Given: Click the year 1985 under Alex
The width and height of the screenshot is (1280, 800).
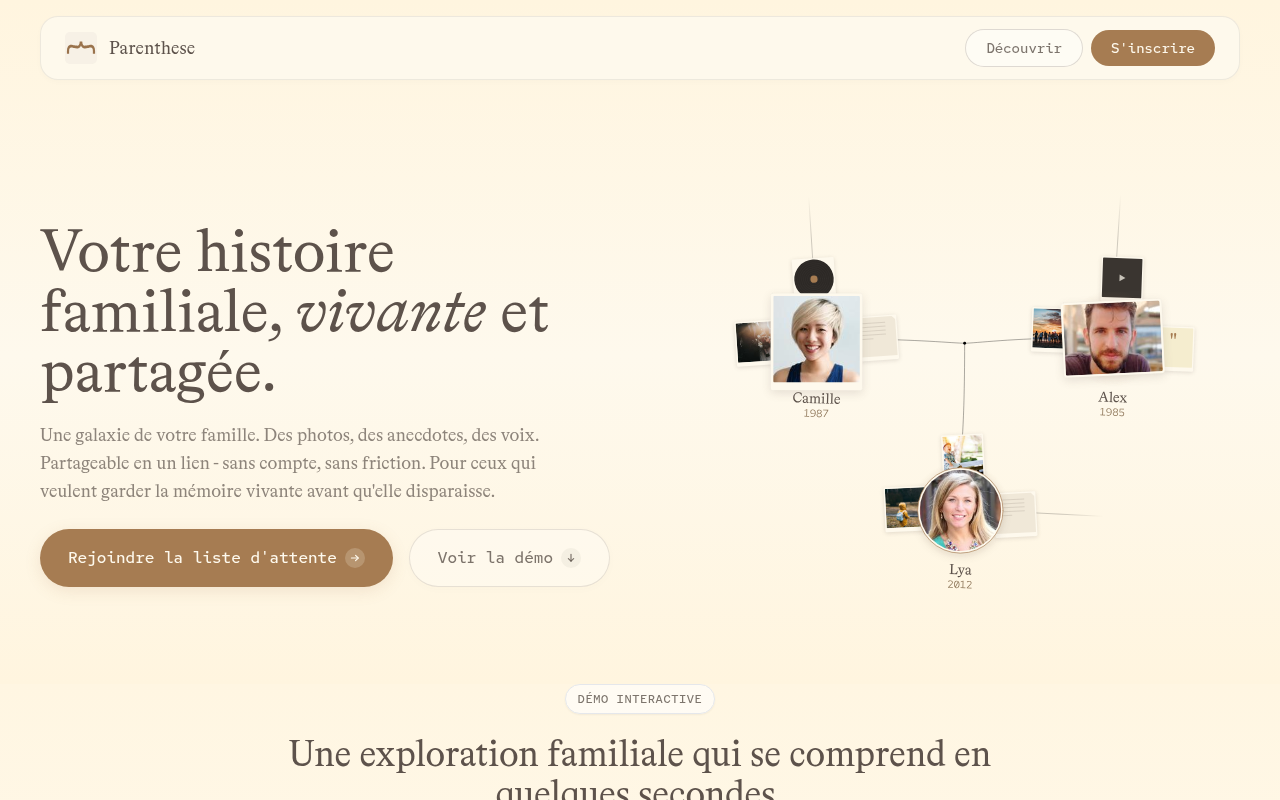Looking at the screenshot, I should tap(1112, 412).
